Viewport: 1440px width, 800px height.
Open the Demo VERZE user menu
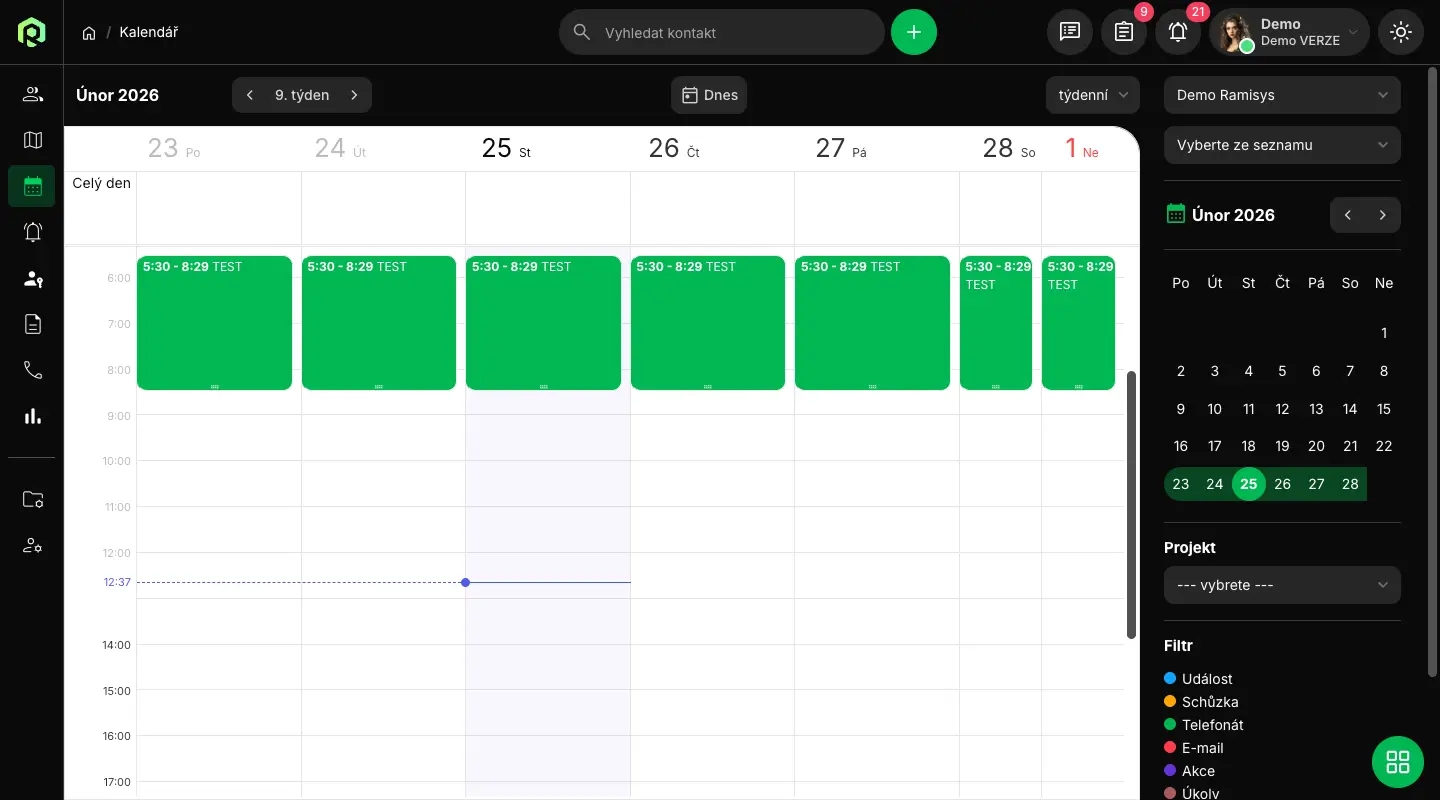tap(1290, 32)
